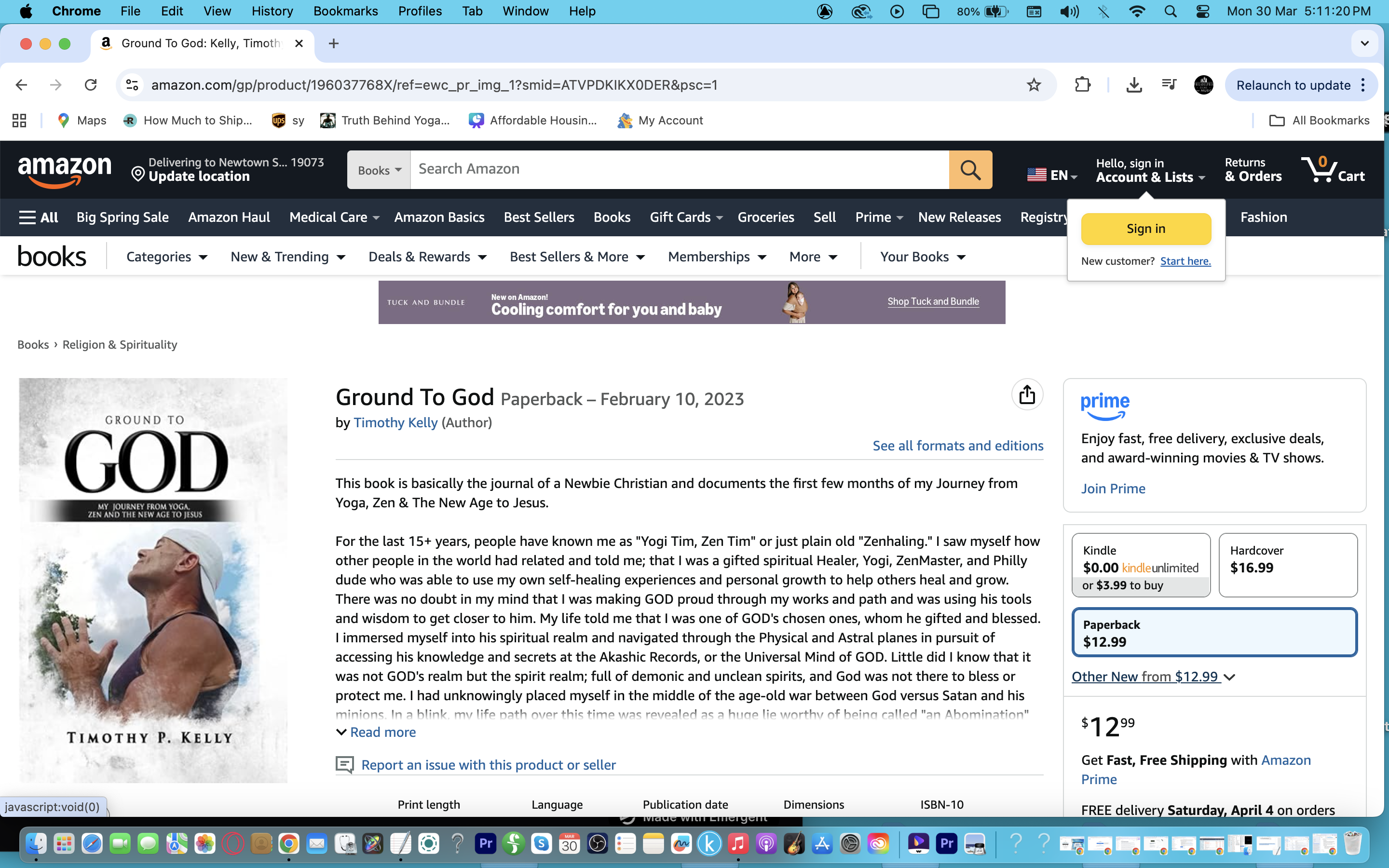This screenshot has height=868, width=1389.
Task: Select the Hardcover $16.99 format
Action: 1287,566
